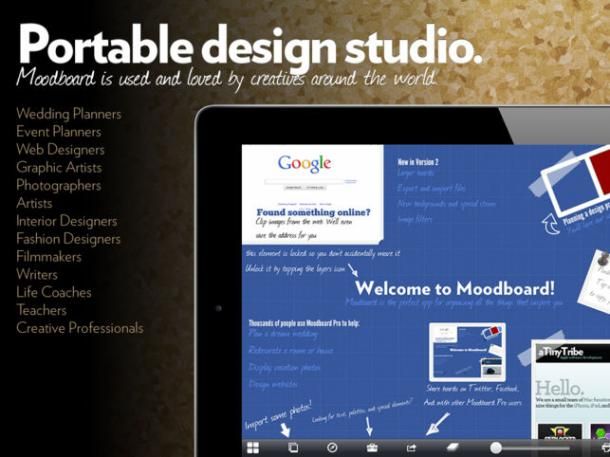
Task: Click 'Found something online?' text
Action: point(313,212)
